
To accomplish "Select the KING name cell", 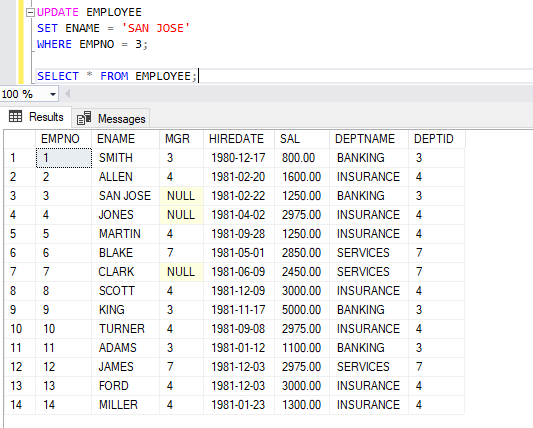I will pos(125,310).
